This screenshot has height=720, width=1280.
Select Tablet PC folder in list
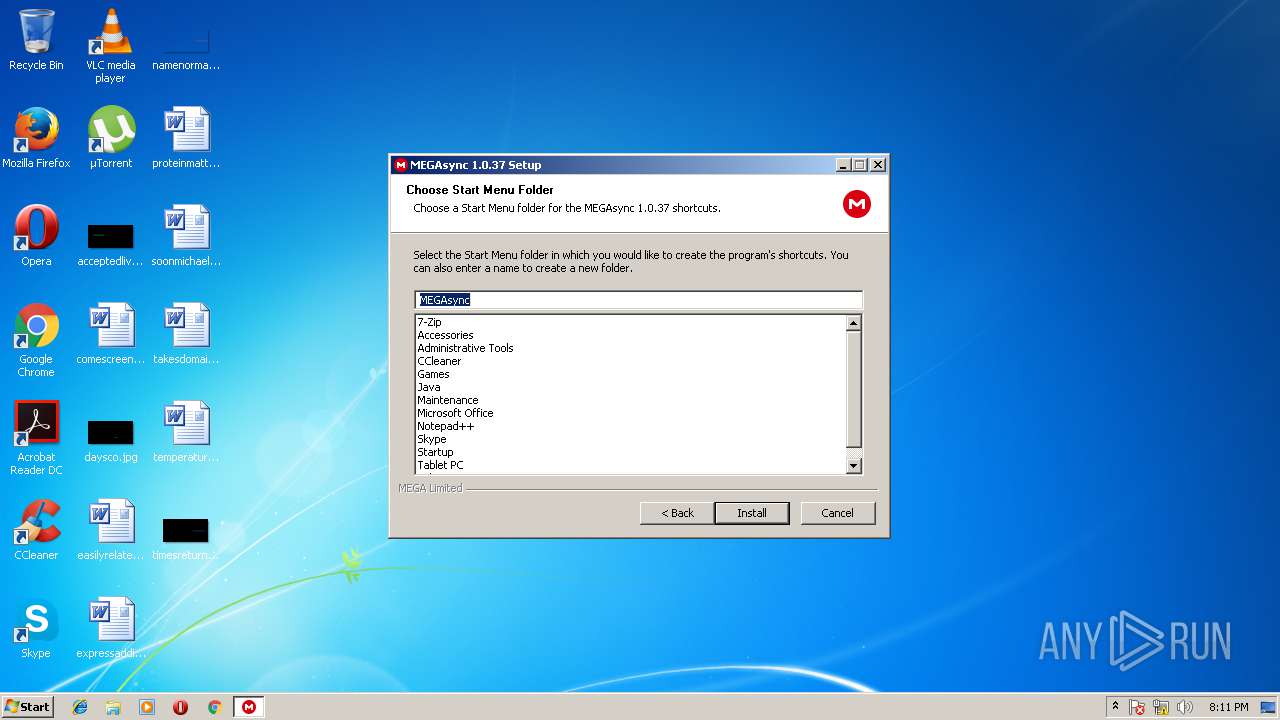[x=631, y=465]
